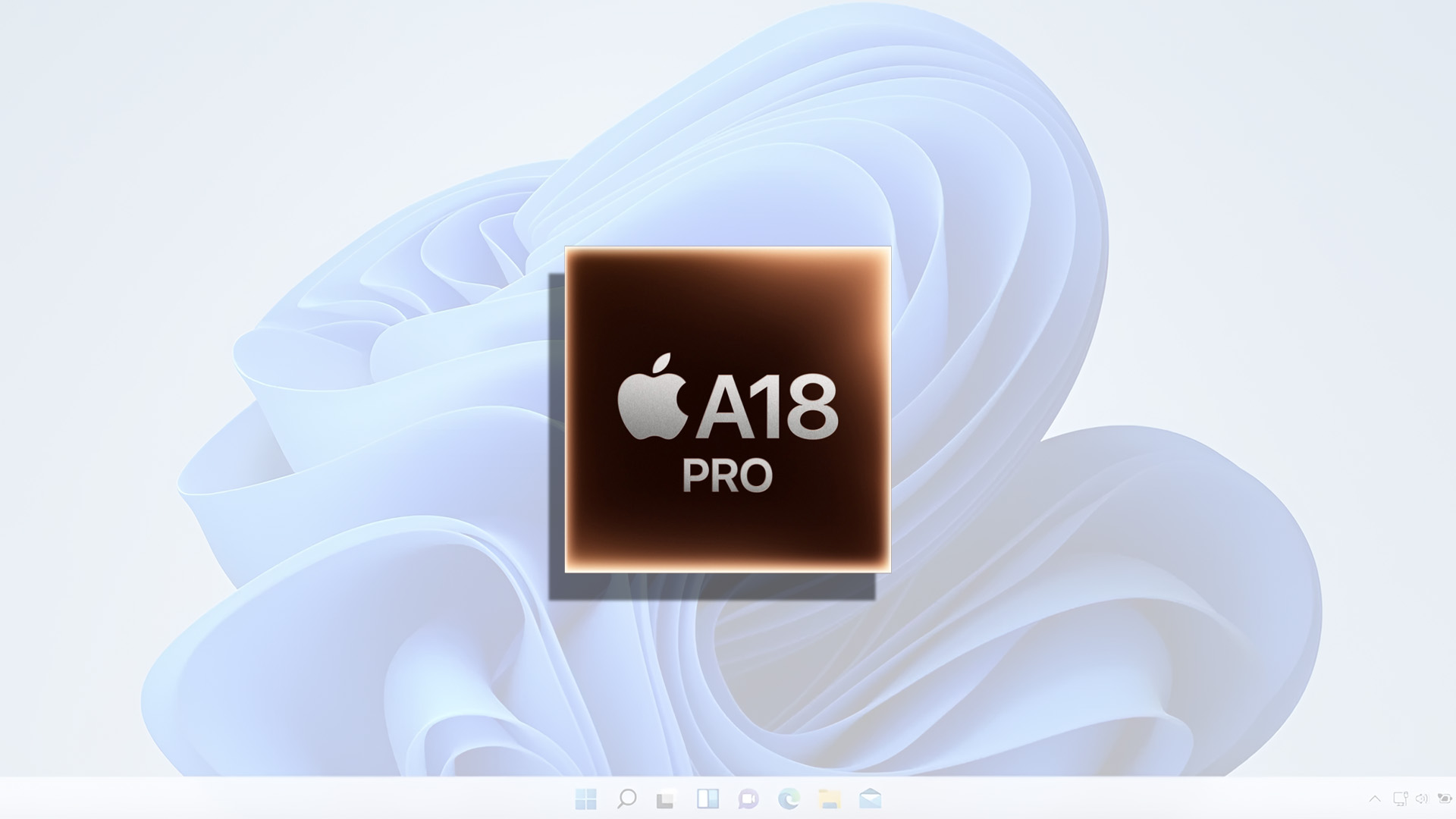Open File Explorer from the taskbar
Viewport: 1456px width, 819px height.
click(830, 799)
